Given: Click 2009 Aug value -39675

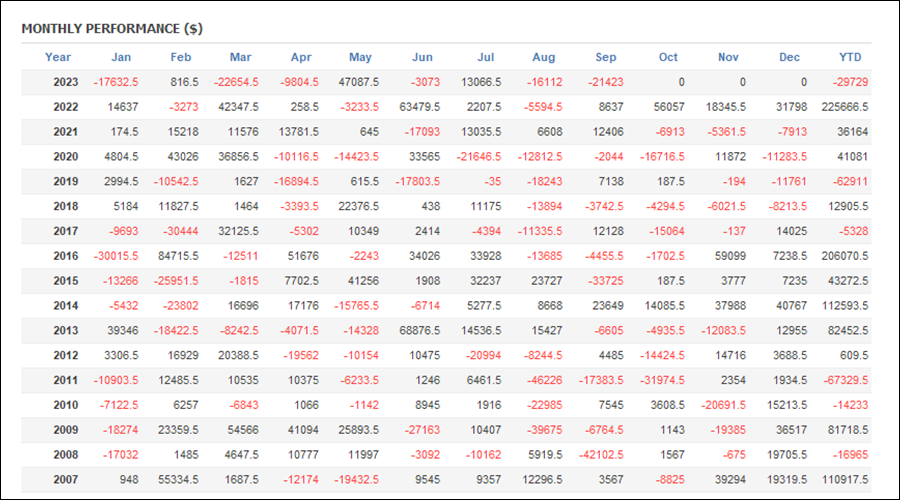Looking at the screenshot, I should (x=545, y=430).
